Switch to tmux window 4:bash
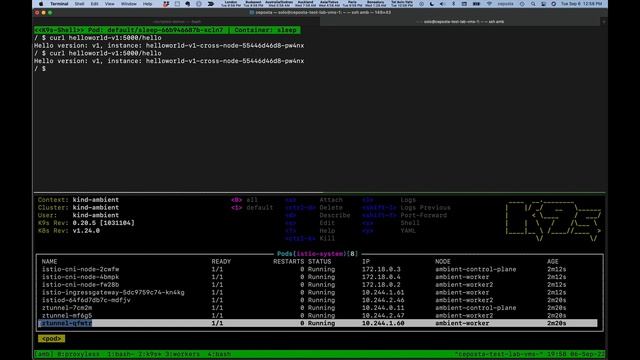640x360 pixels. point(219,354)
